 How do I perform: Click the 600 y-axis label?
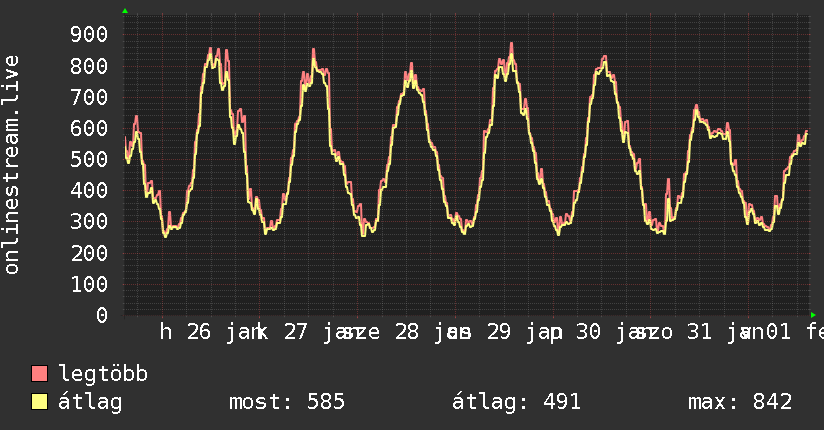(x=89, y=128)
